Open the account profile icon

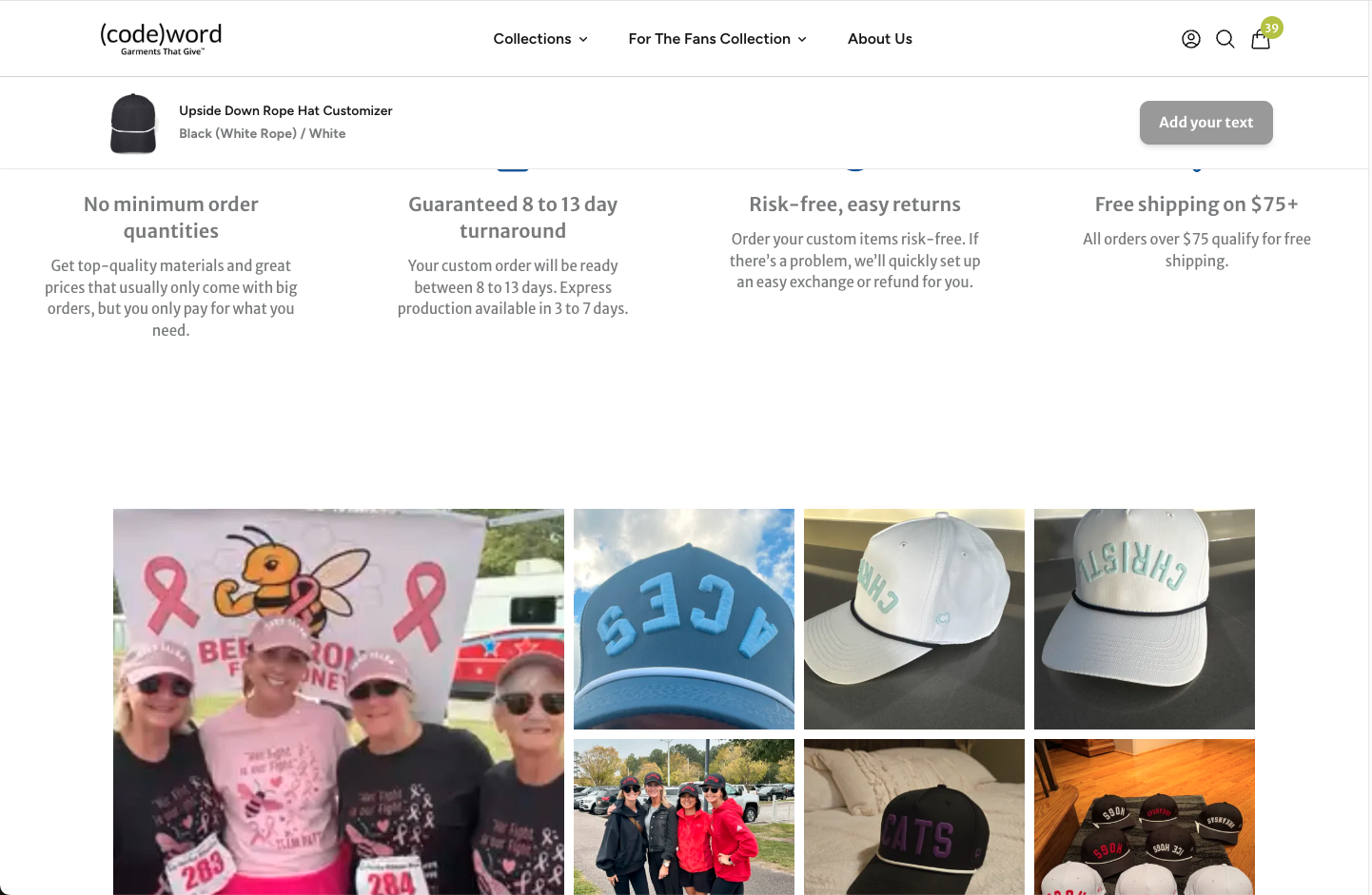click(x=1190, y=39)
